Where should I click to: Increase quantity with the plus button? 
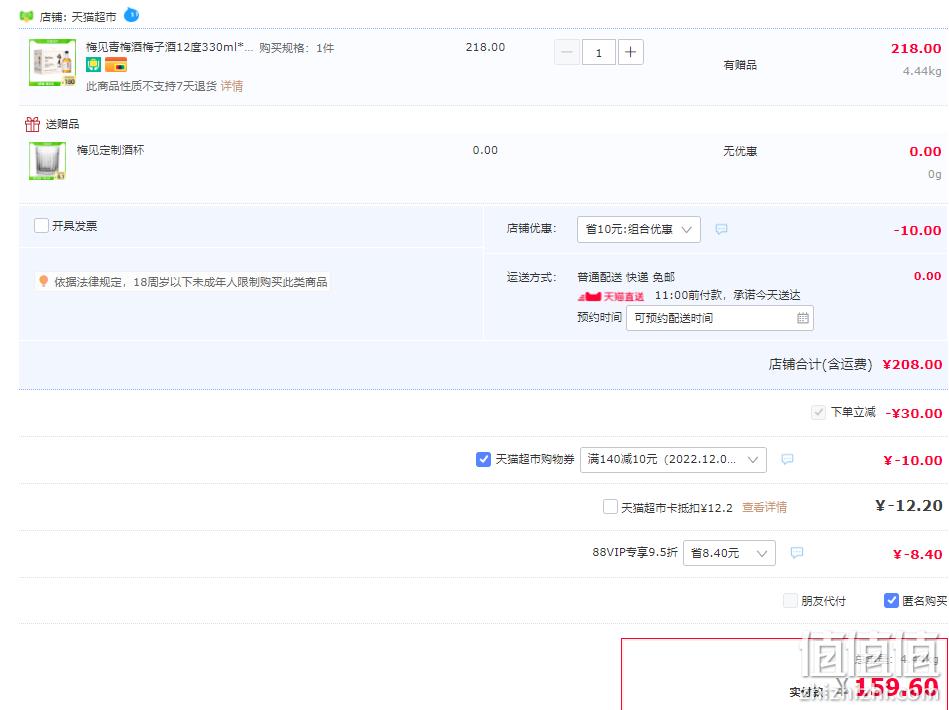pyautogui.click(x=630, y=52)
